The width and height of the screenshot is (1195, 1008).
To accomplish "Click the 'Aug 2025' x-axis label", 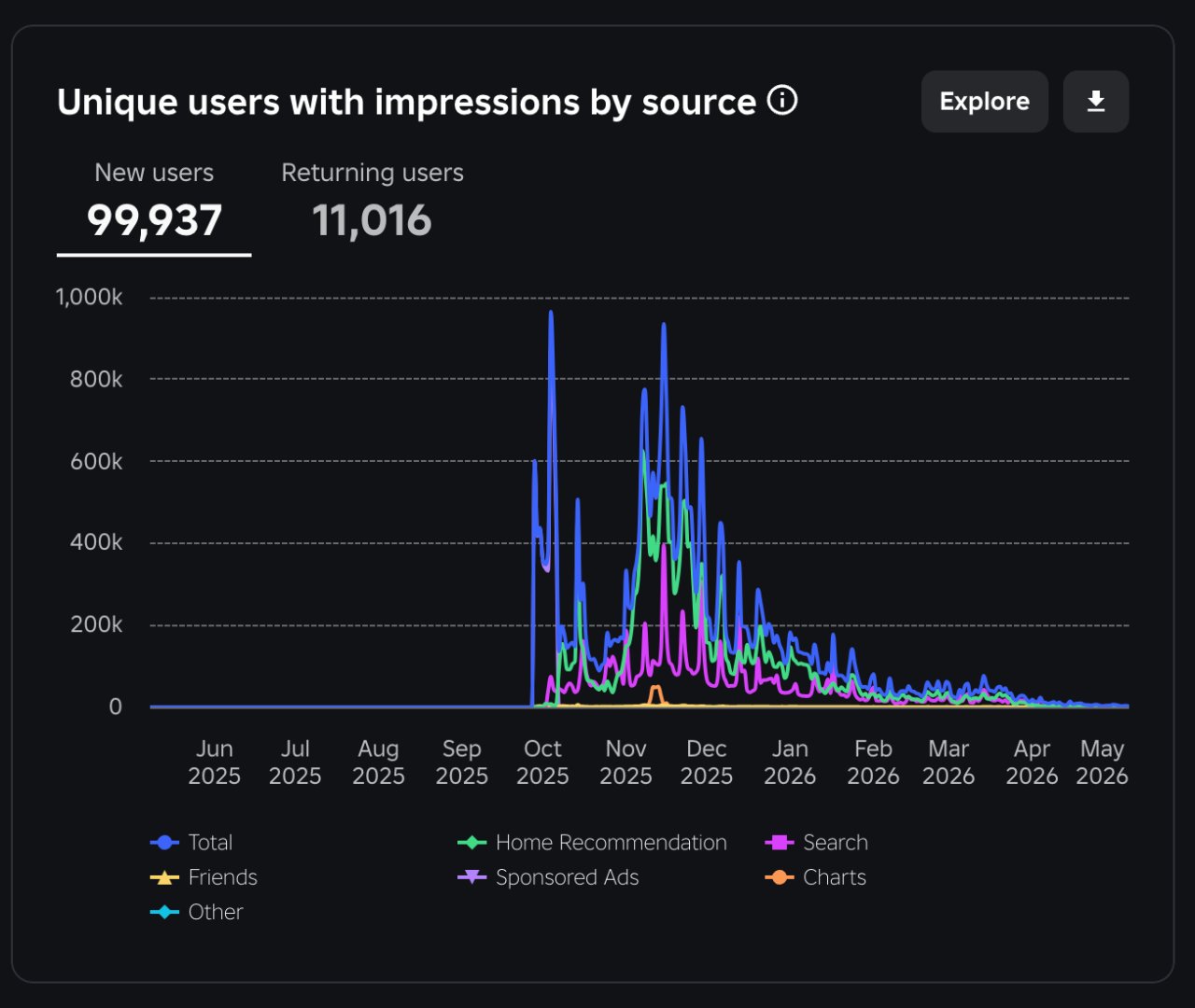I will 378,763.
